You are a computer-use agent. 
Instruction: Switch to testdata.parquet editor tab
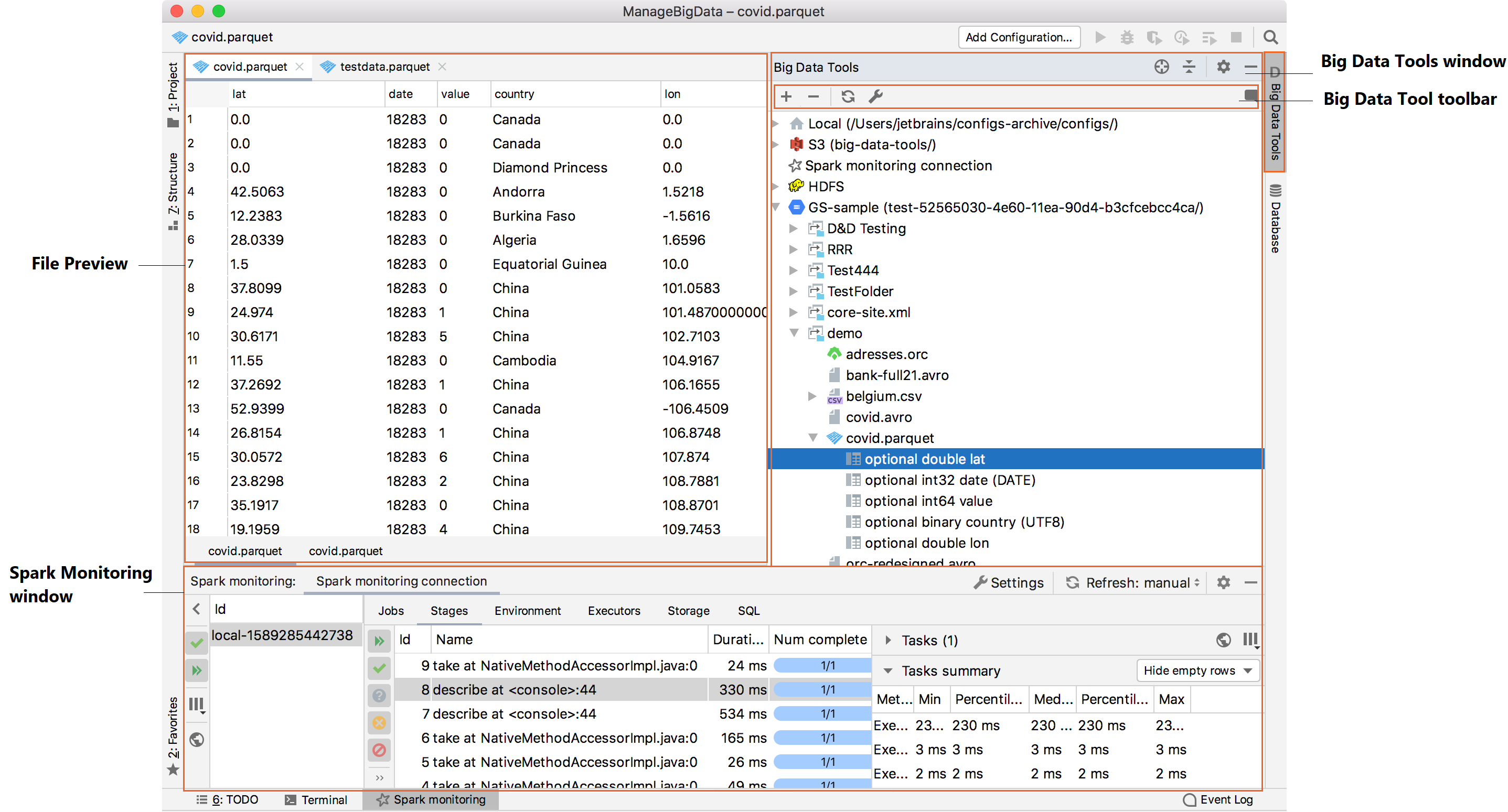tap(384, 67)
